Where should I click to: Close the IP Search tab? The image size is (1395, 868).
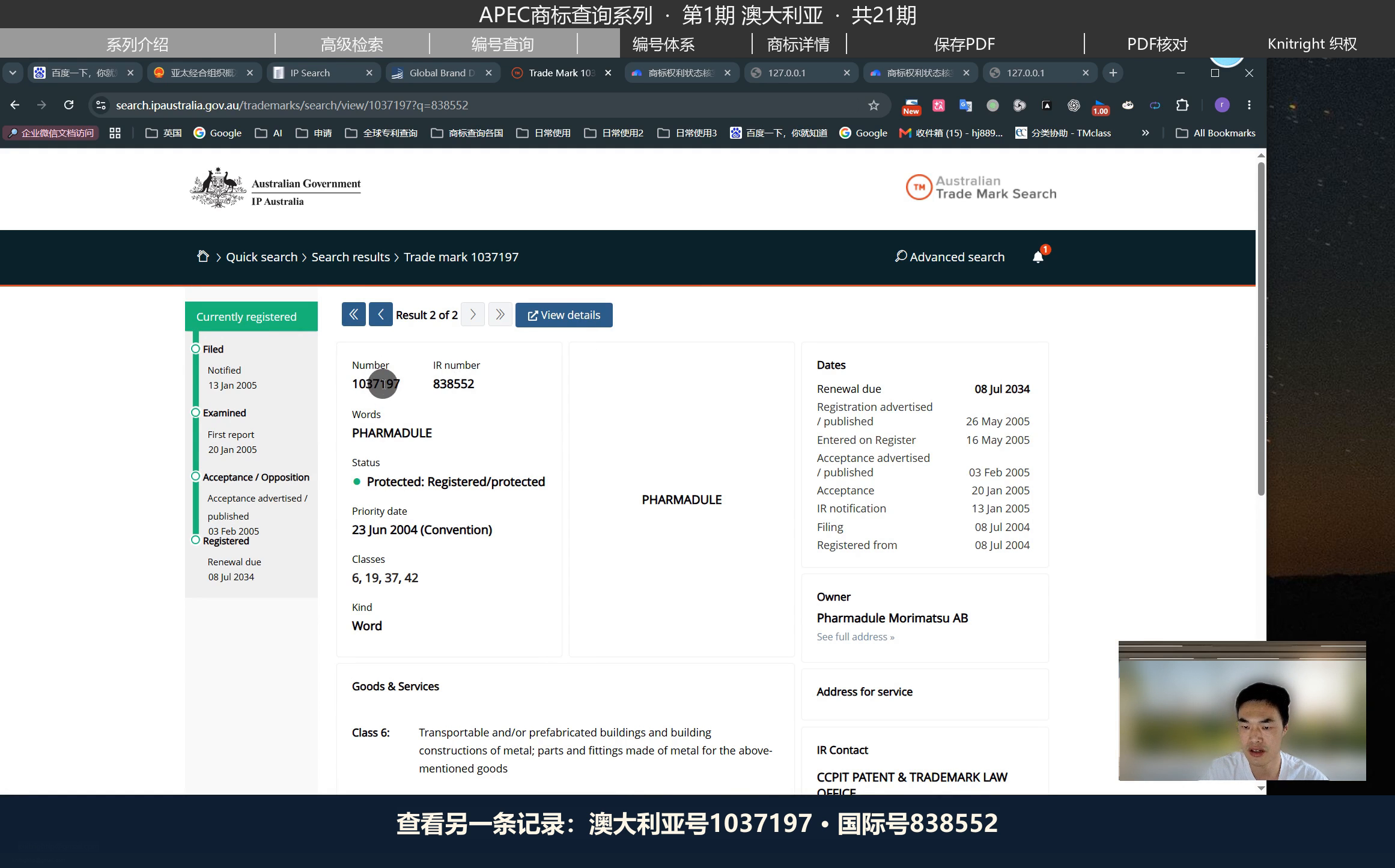point(369,73)
